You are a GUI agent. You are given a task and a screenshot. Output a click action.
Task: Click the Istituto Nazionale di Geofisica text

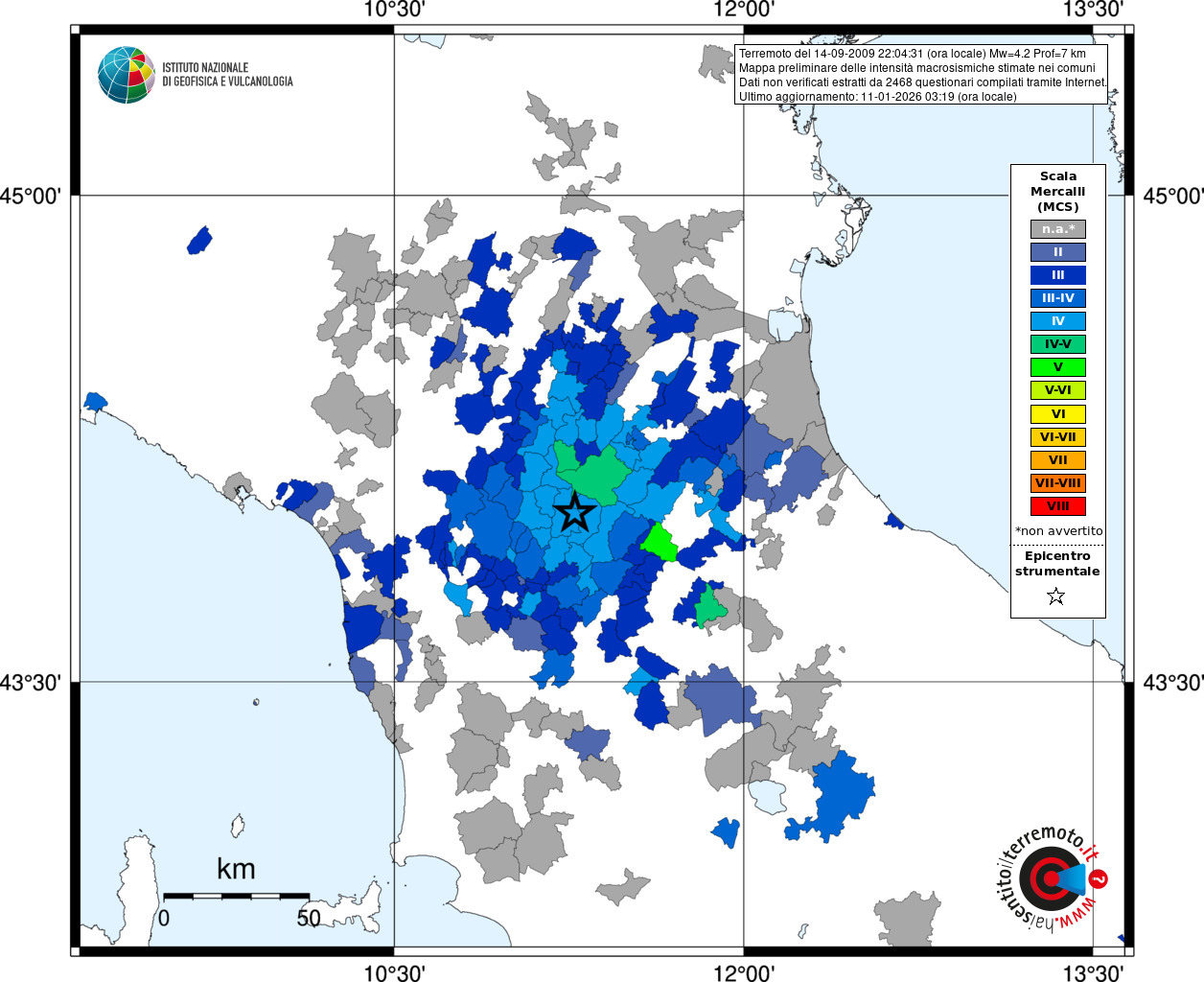[227, 75]
